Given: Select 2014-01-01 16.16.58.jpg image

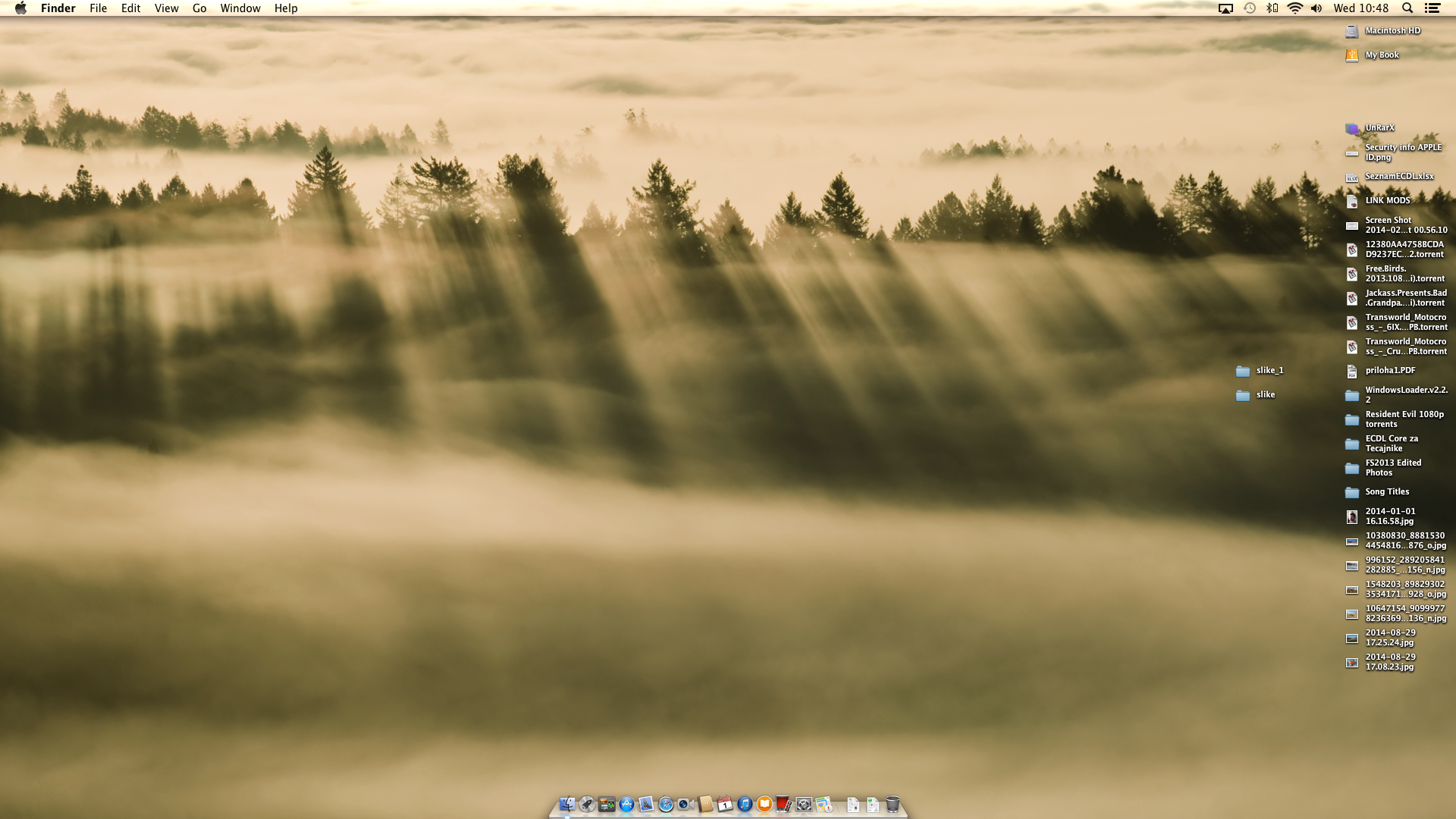Looking at the screenshot, I should click(1381, 516).
